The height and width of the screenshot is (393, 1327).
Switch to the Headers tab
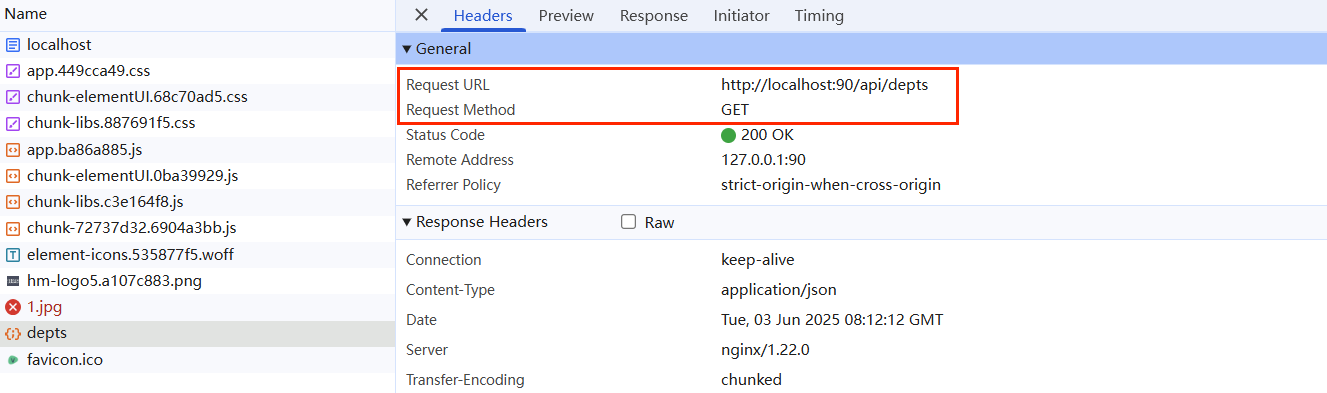coord(483,16)
